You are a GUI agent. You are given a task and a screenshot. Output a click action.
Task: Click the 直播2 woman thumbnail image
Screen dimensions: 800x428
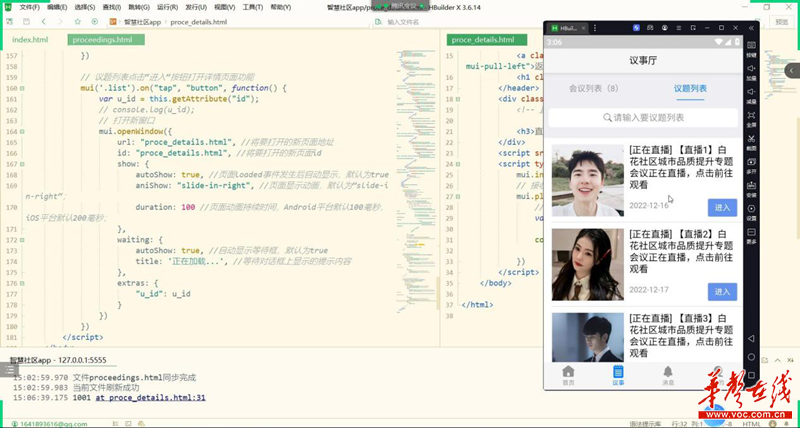pyautogui.click(x=580, y=265)
